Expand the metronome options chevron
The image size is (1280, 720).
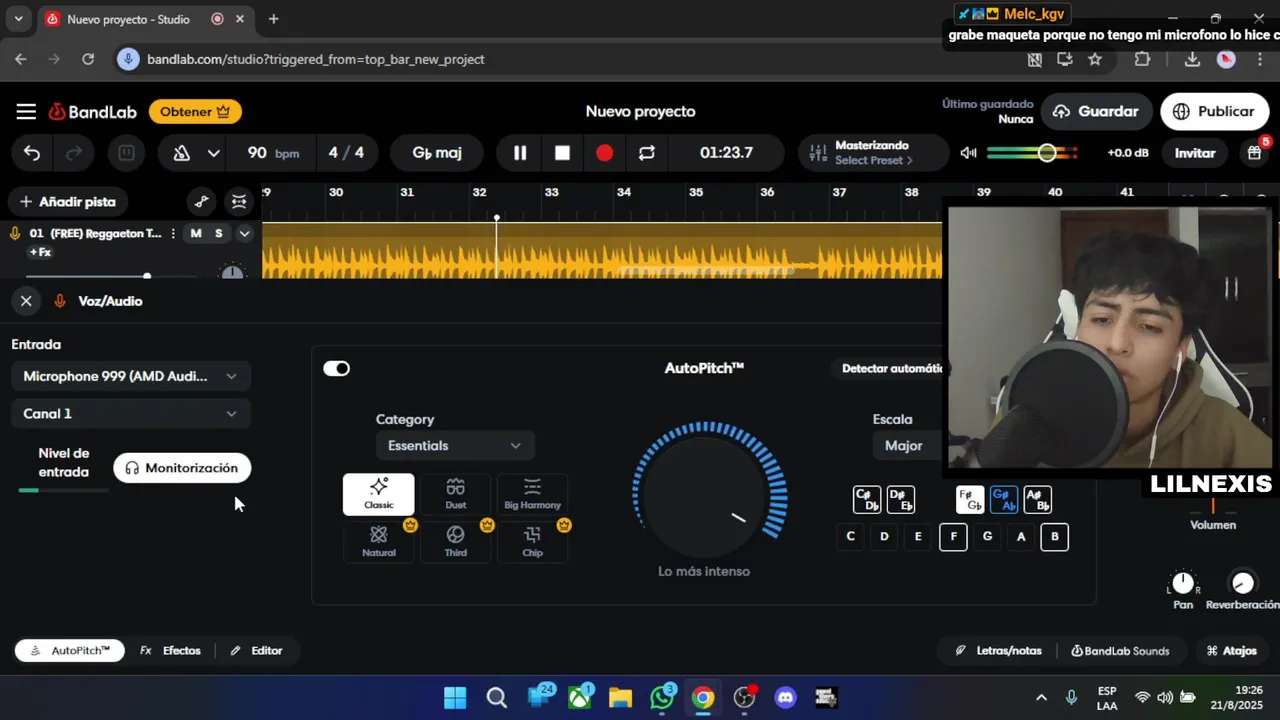(213, 153)
